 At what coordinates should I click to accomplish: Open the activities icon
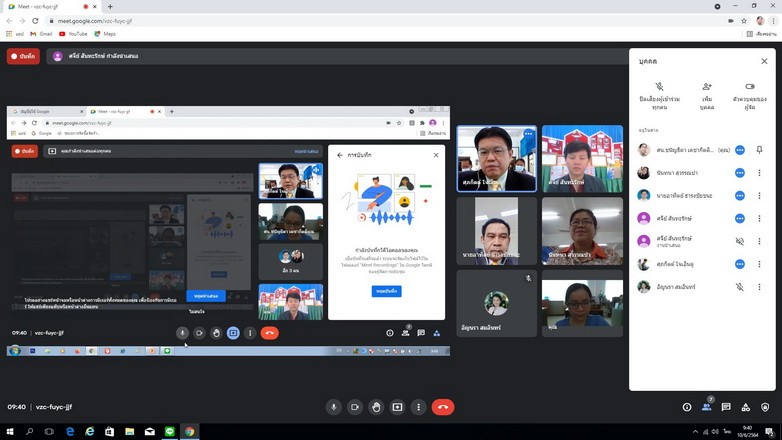[x=746, y=407]
